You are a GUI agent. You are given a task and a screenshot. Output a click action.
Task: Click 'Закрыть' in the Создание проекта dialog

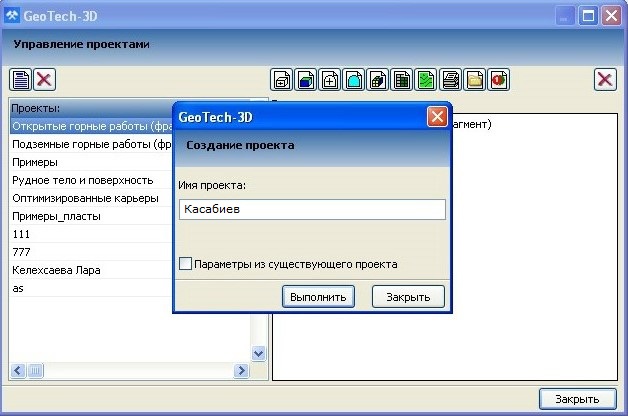tap(408, 297)
